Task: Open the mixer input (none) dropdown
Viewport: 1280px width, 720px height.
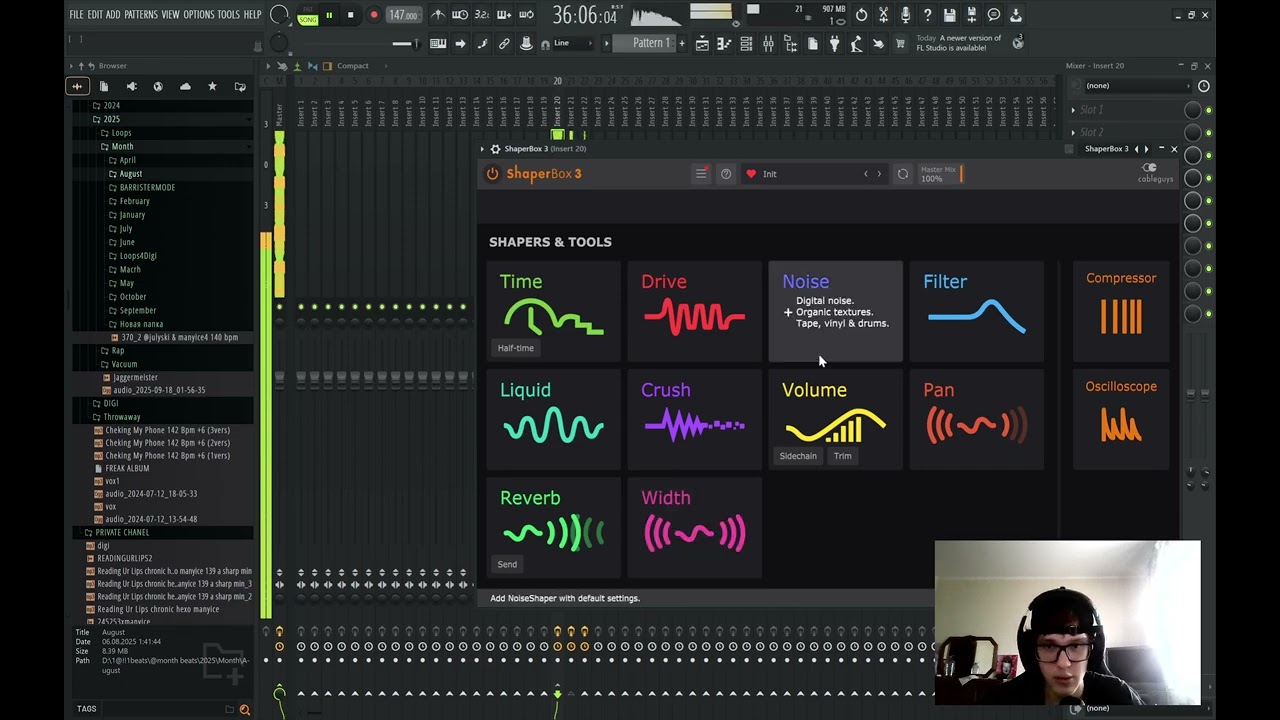Action: 1137,86
